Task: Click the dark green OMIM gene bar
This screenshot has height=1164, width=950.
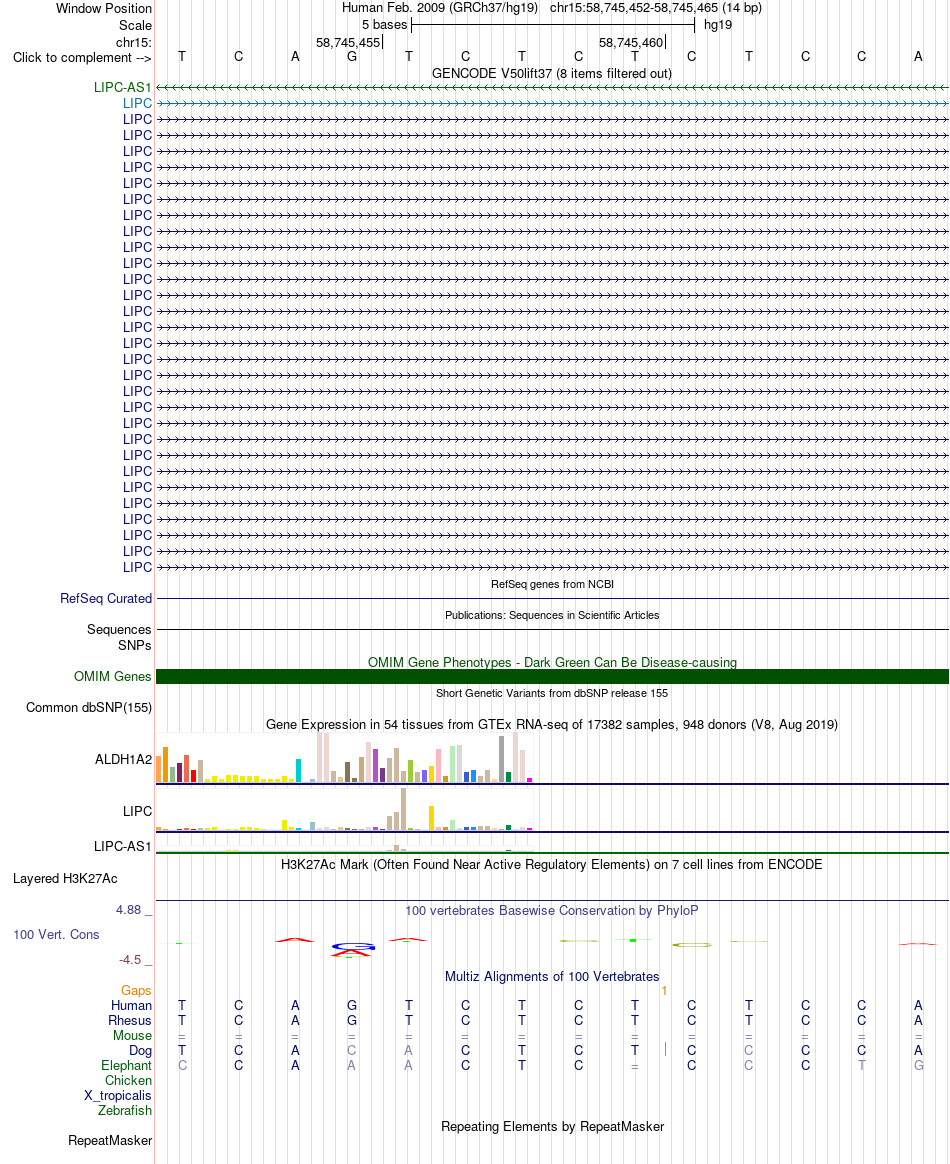Action: (552, 676)
